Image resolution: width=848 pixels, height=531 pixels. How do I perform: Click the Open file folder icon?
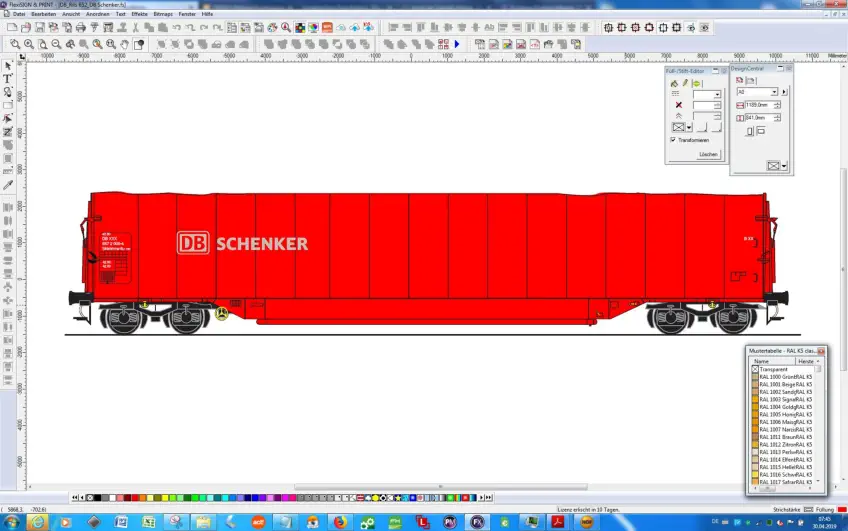click(x=25, y=27)
